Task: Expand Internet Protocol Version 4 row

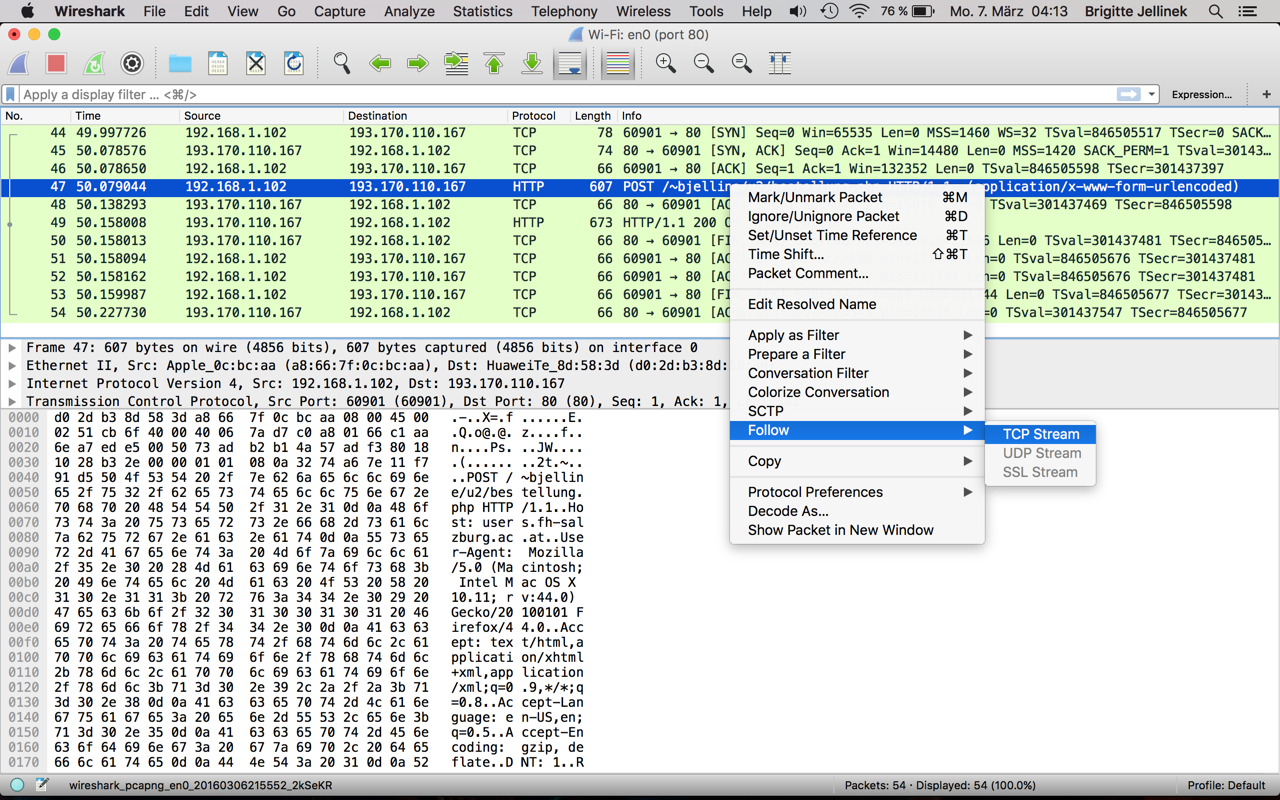Action: click(x=12, y=384)
